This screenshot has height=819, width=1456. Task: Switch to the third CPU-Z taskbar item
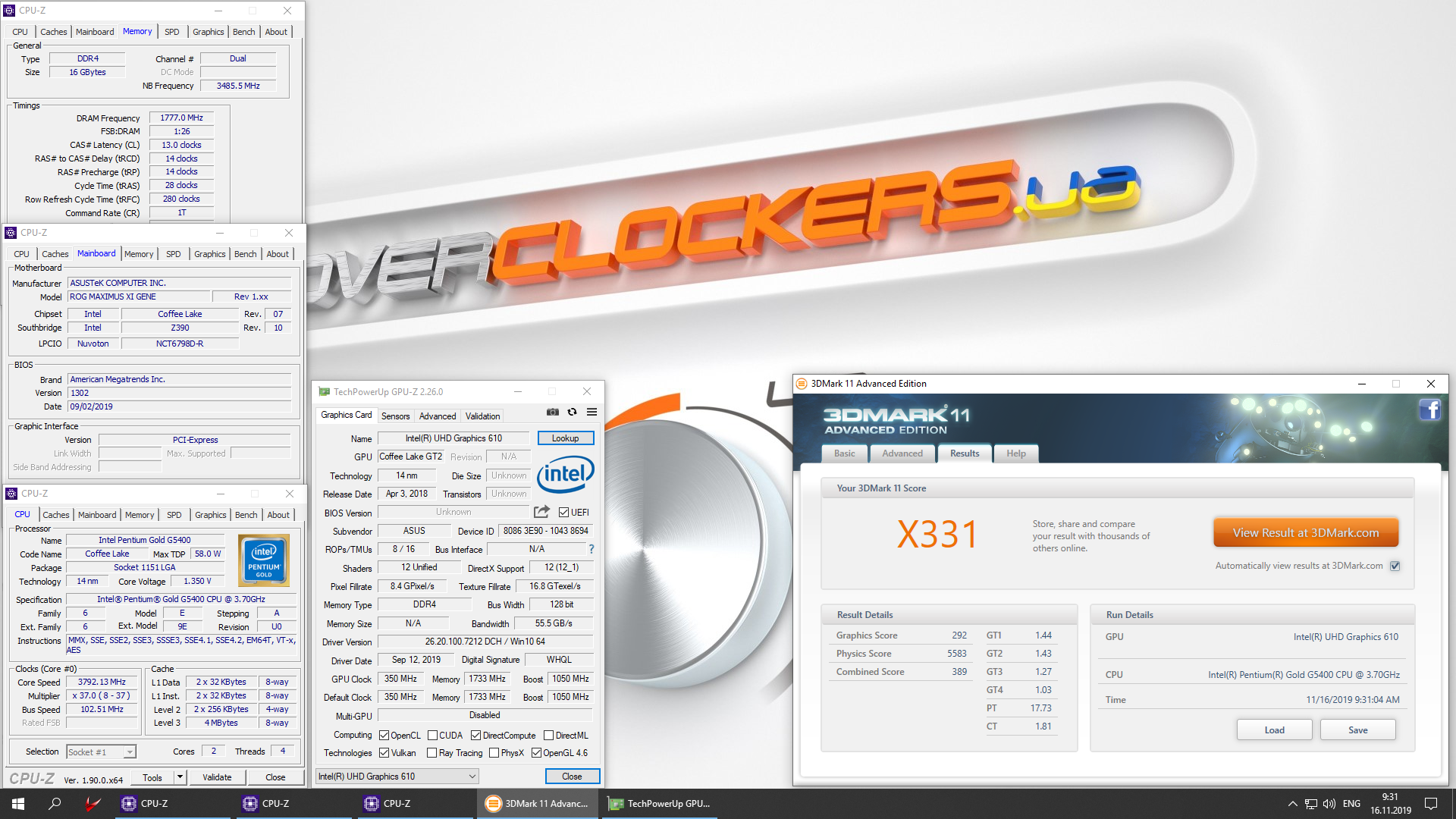coord(416,804)
